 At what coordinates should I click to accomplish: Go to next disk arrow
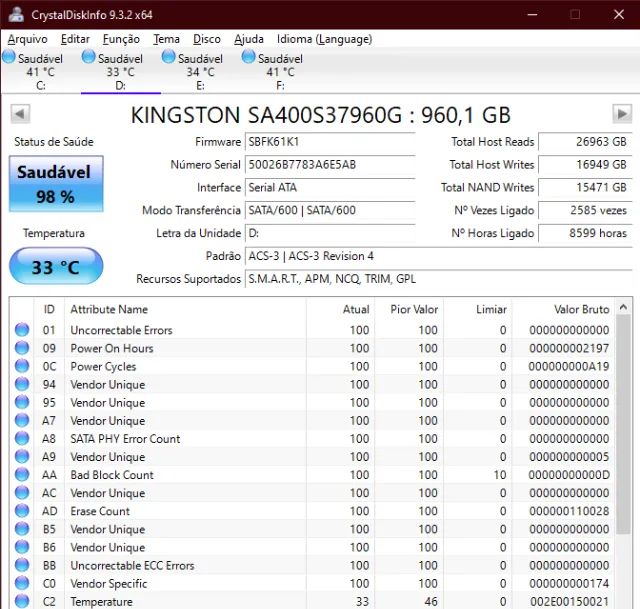click(622, 113)
